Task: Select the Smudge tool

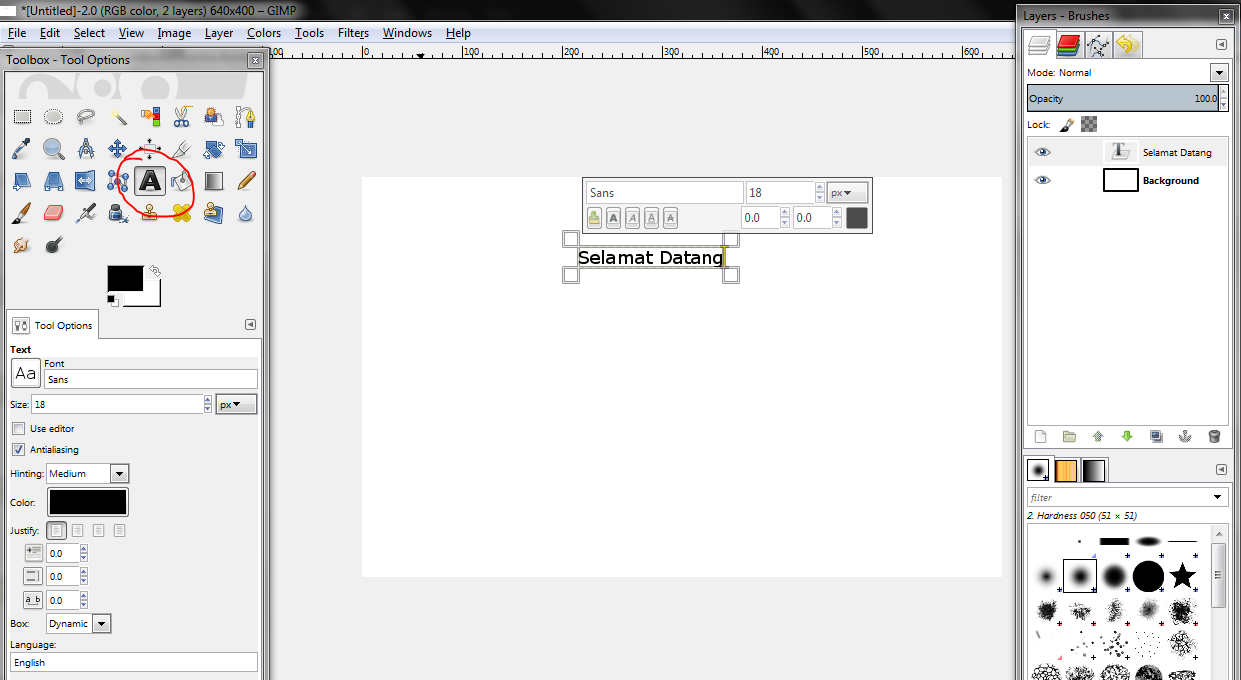Action: coord(22,245)
